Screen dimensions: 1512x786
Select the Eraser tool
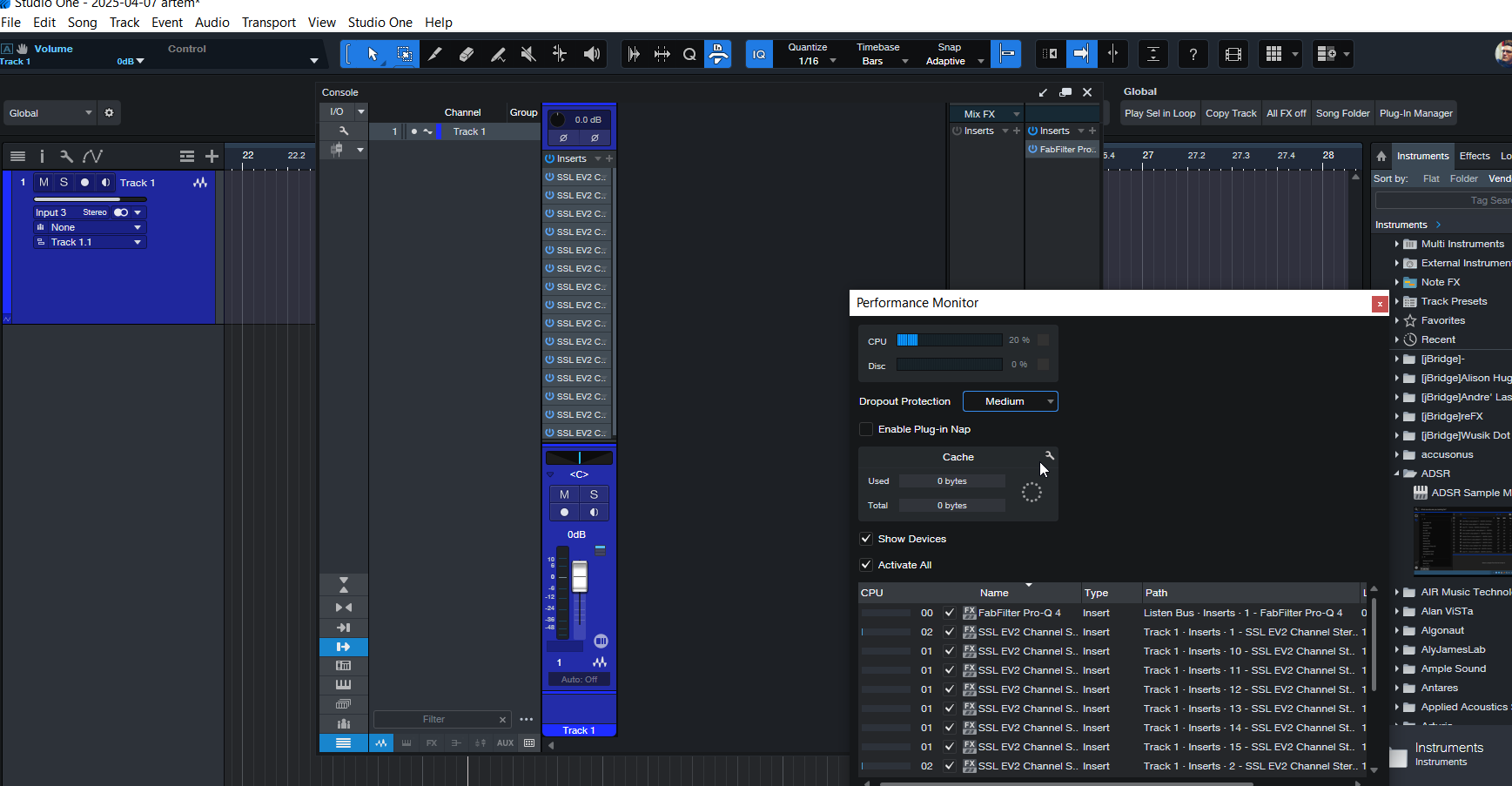click(467, 54)
